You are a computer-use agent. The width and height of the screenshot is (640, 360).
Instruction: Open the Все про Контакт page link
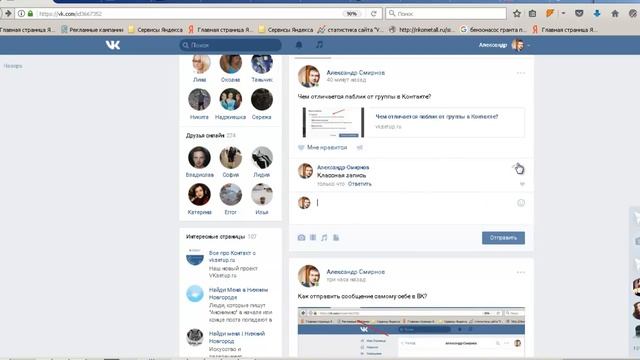click(232, 256)
